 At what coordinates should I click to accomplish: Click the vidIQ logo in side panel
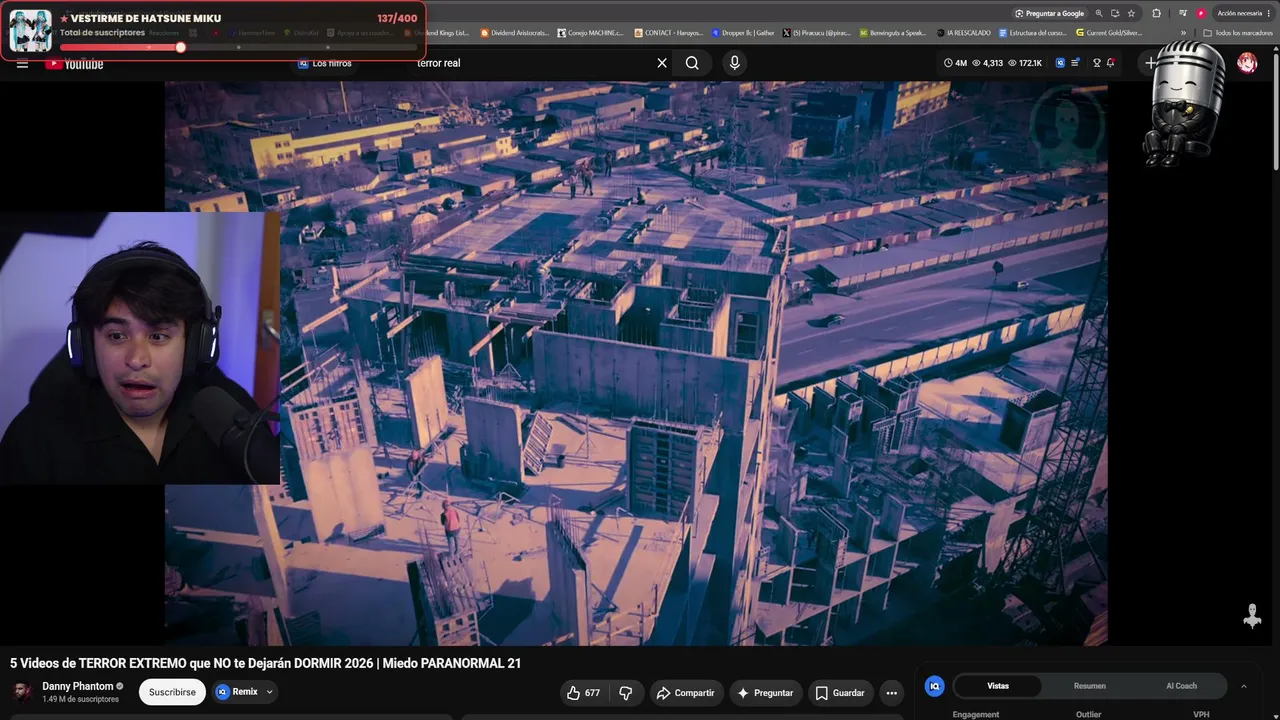coord(934,686)
